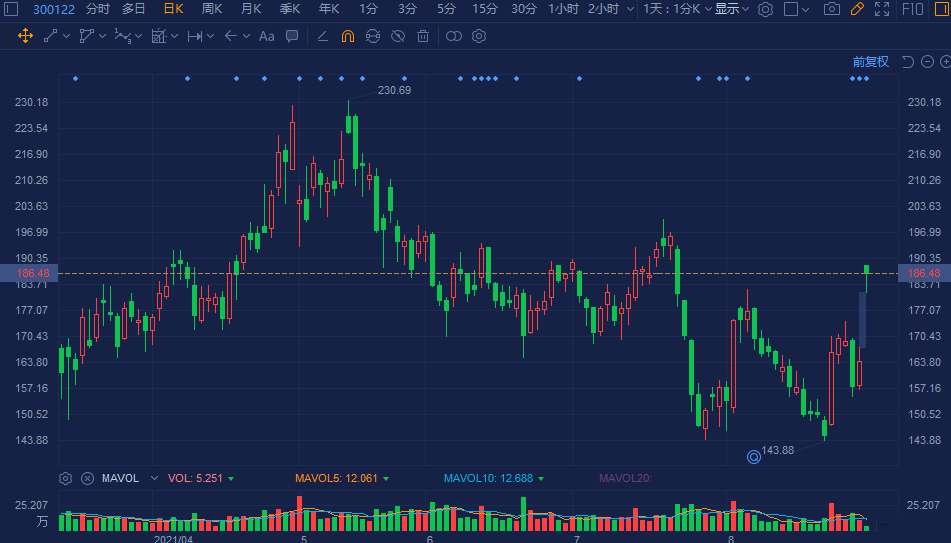Screen dimensions: 951x543
Task: Activate the magnet snap tool
Action: [x=347, y=37]
